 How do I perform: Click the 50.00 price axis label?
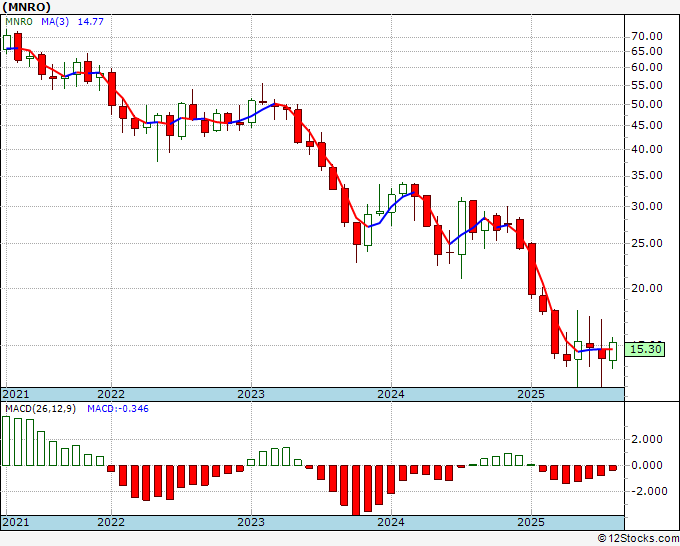pyautogui.click(x=647, y=105)
